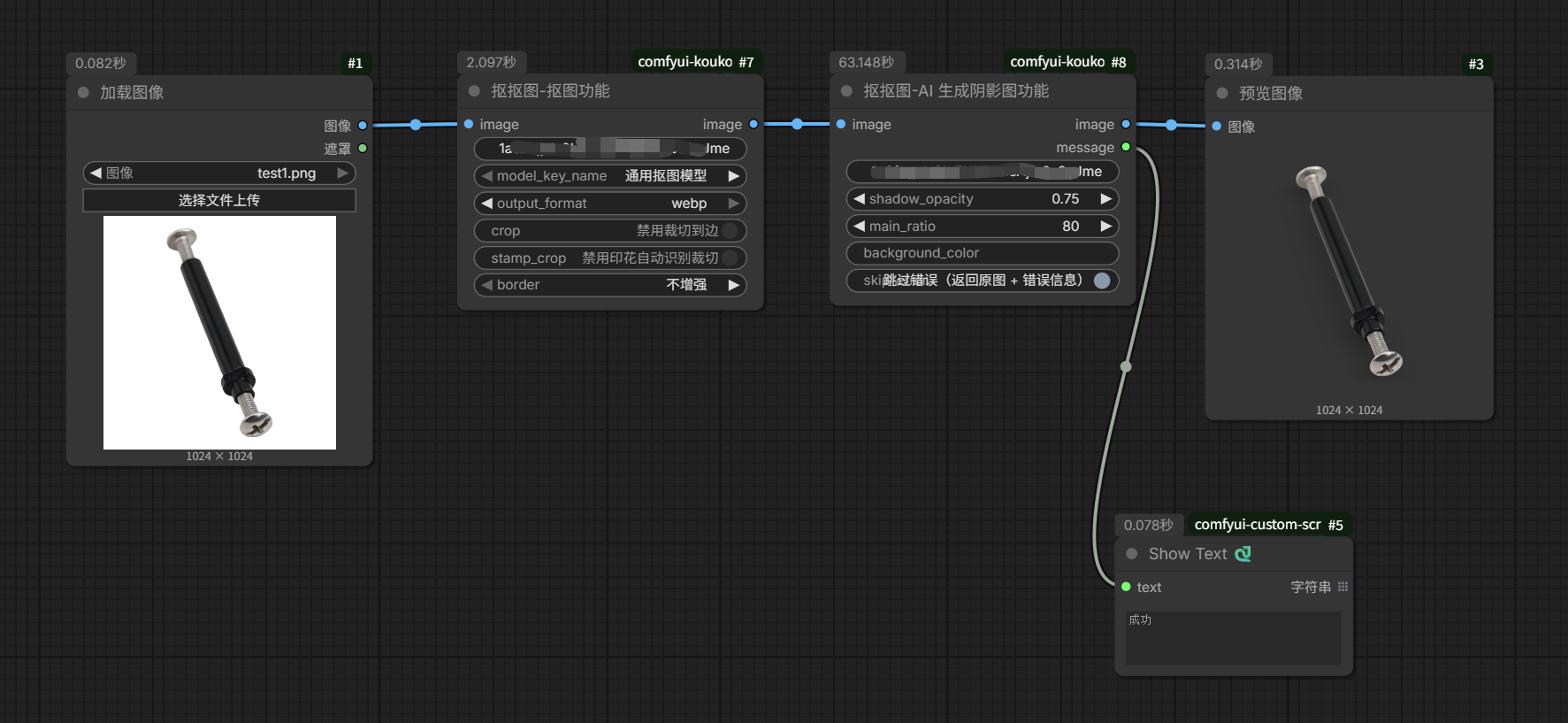Click the main_ratio 80 value

[1070, 227]
